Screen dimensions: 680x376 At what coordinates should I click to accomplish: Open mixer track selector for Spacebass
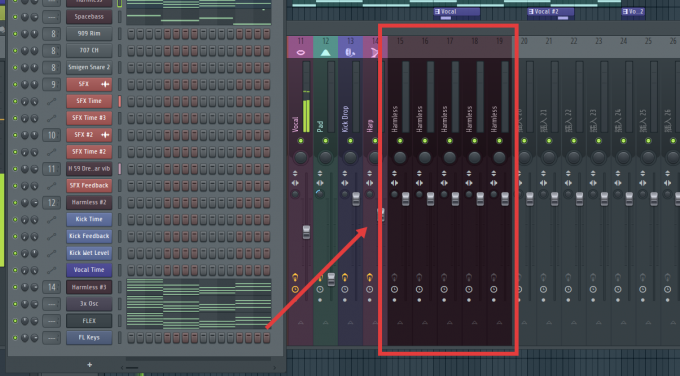click(x=51, y=17)
